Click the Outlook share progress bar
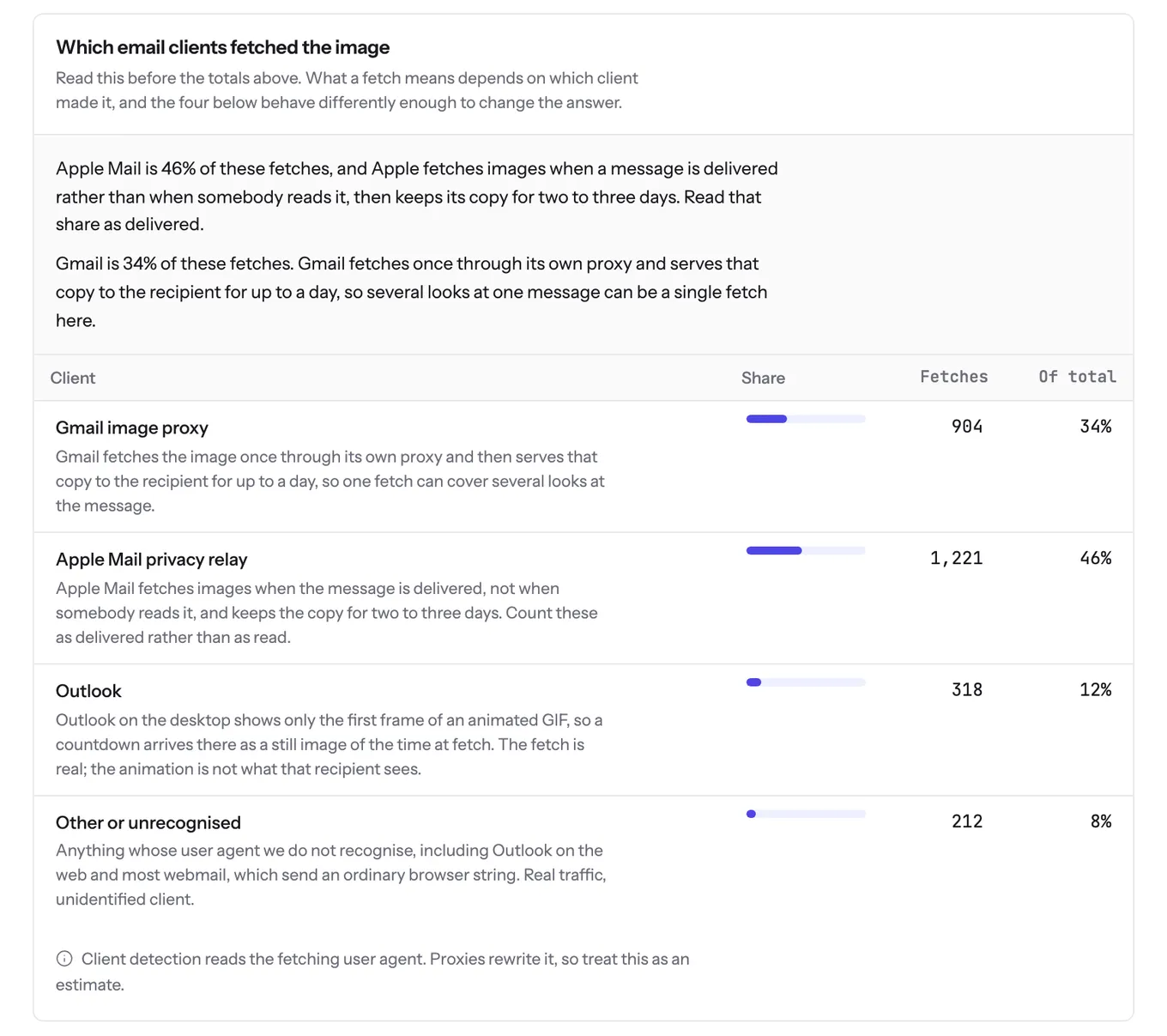 coord(806,682)
